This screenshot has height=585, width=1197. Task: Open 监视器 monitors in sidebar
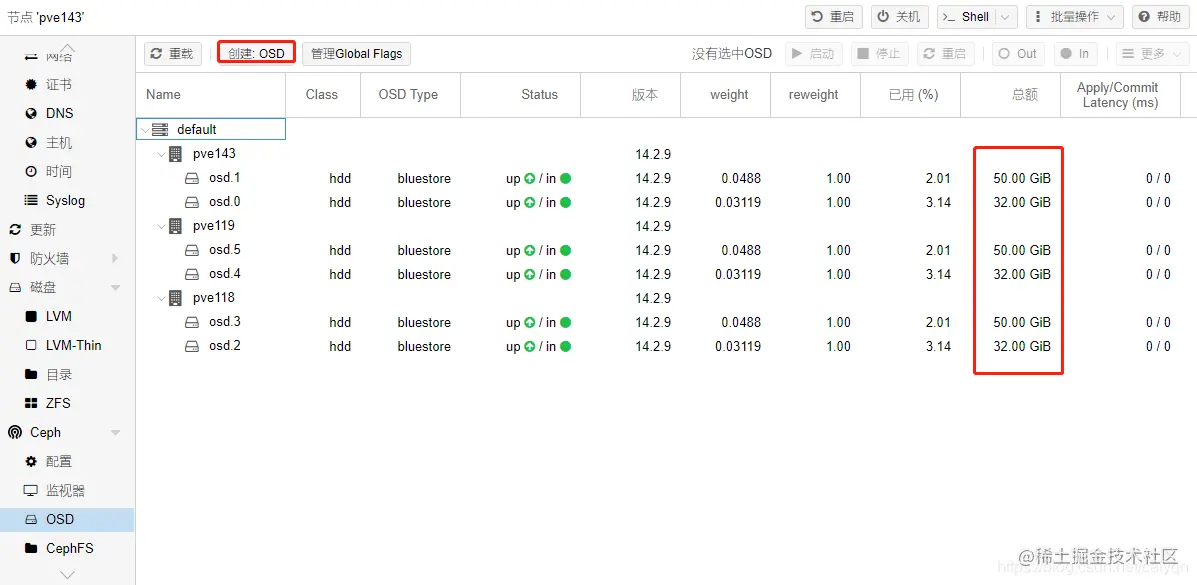point(67,490)
